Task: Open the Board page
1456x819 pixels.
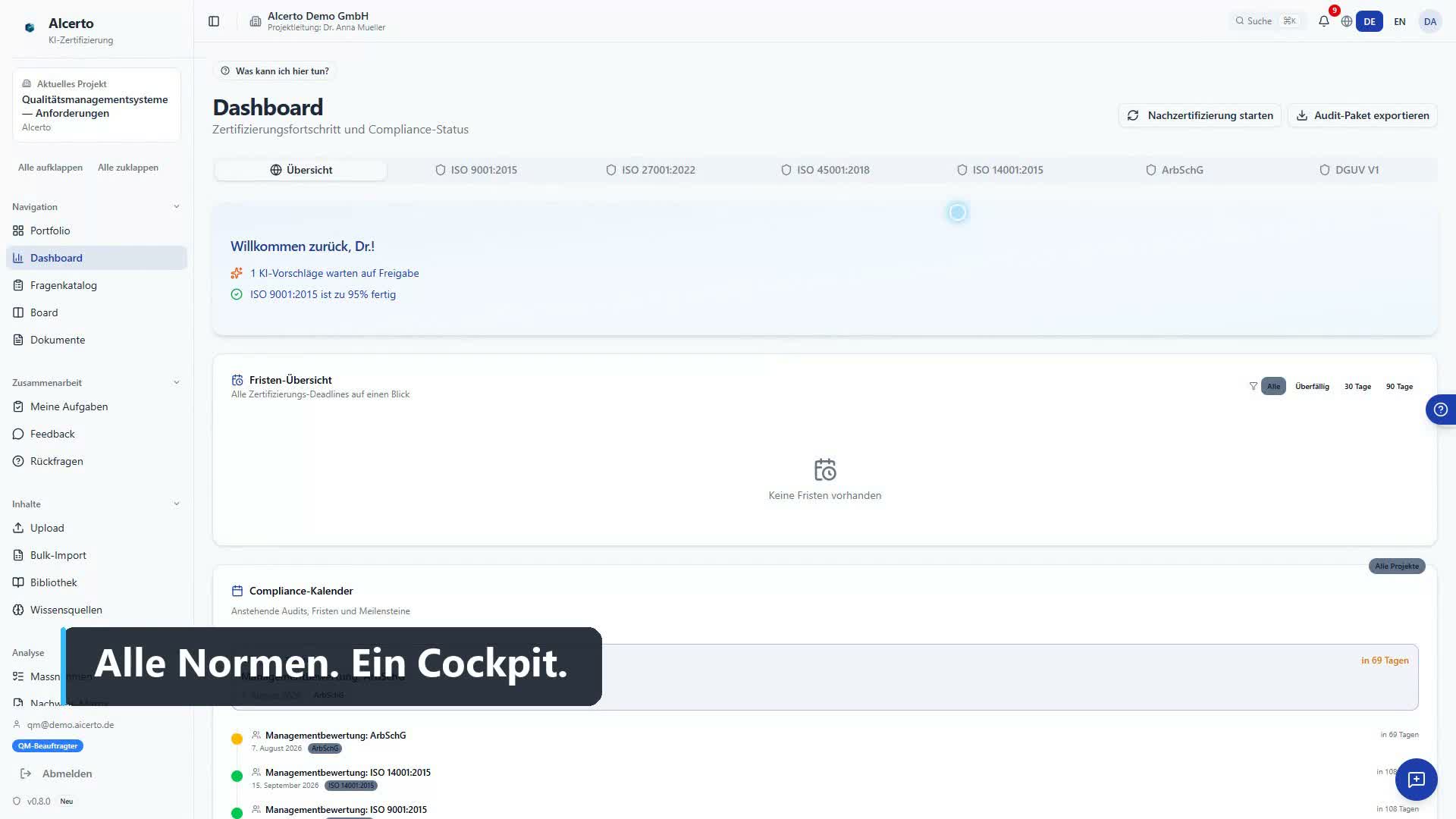Action: pos(96,312)
